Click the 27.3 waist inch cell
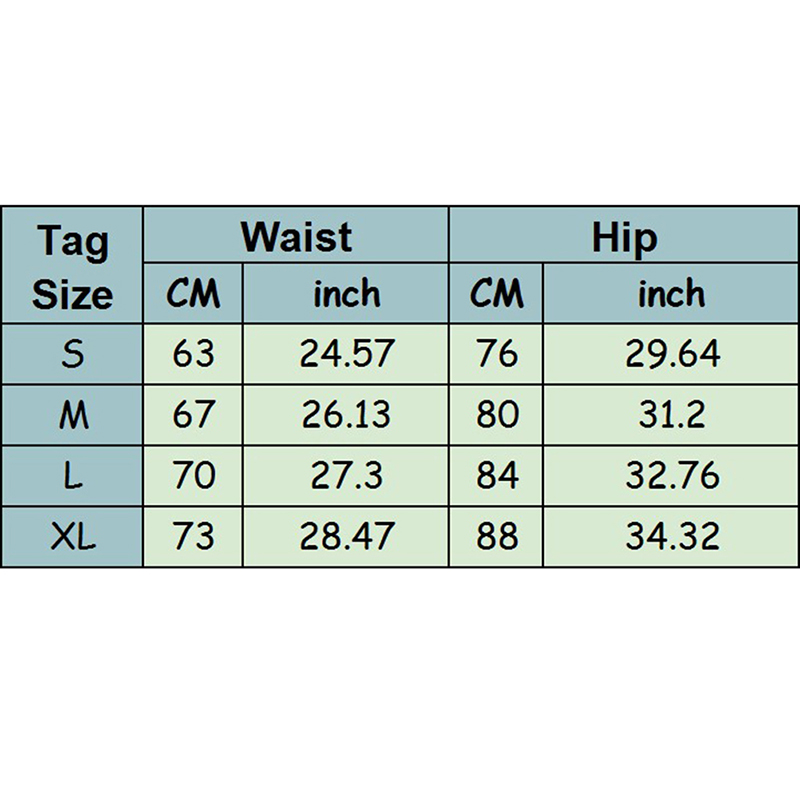Viewport: 800px width, 800px height. tap(347, 476)
